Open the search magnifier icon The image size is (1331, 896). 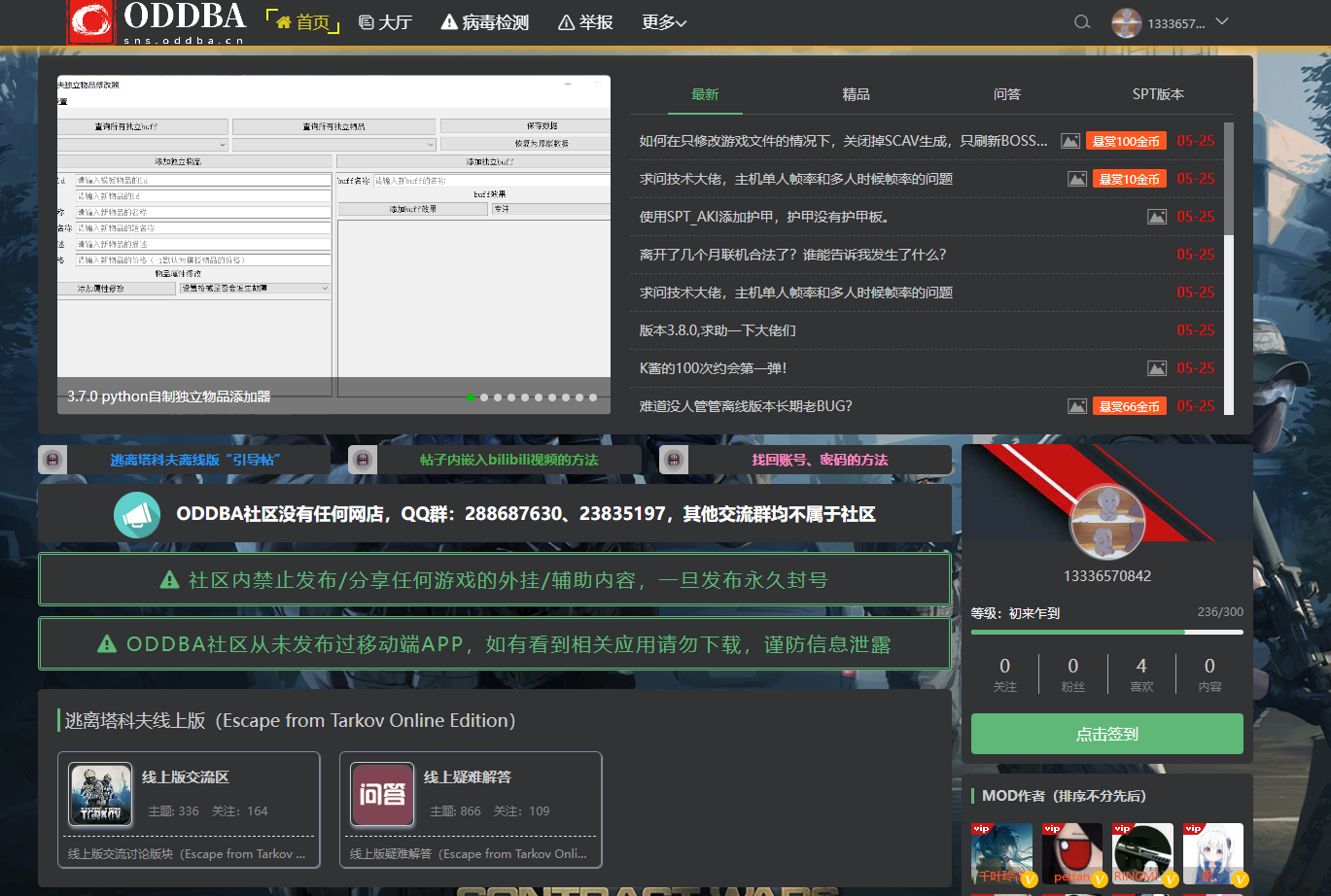(1082, 22)
